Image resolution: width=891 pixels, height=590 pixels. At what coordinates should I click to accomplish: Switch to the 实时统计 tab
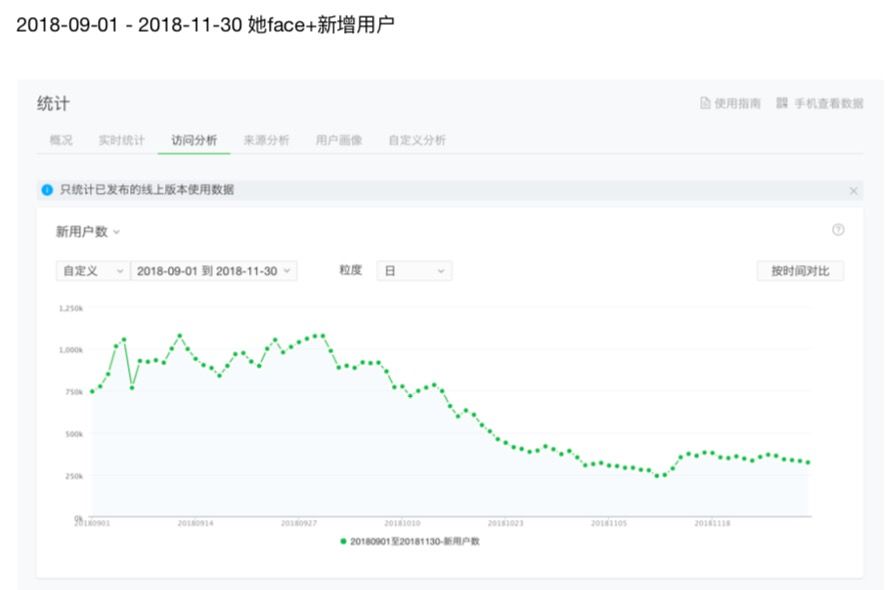click(x=121, y=141)
